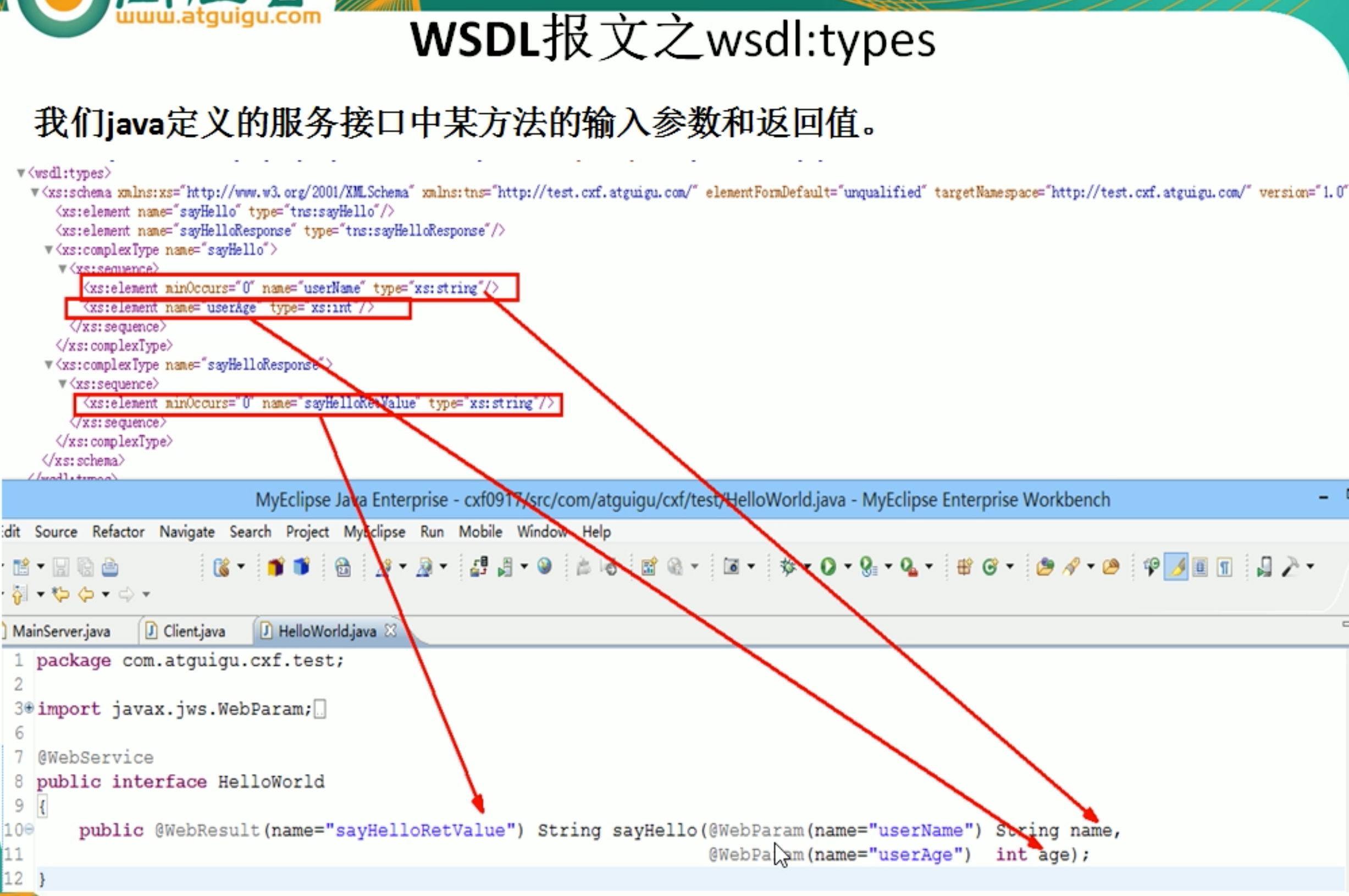The image size is (1349, 896).
Task: Toggle Show Whitespace Characters pilcrow button
Action: pyautogui.click(x=1224, y=567)
